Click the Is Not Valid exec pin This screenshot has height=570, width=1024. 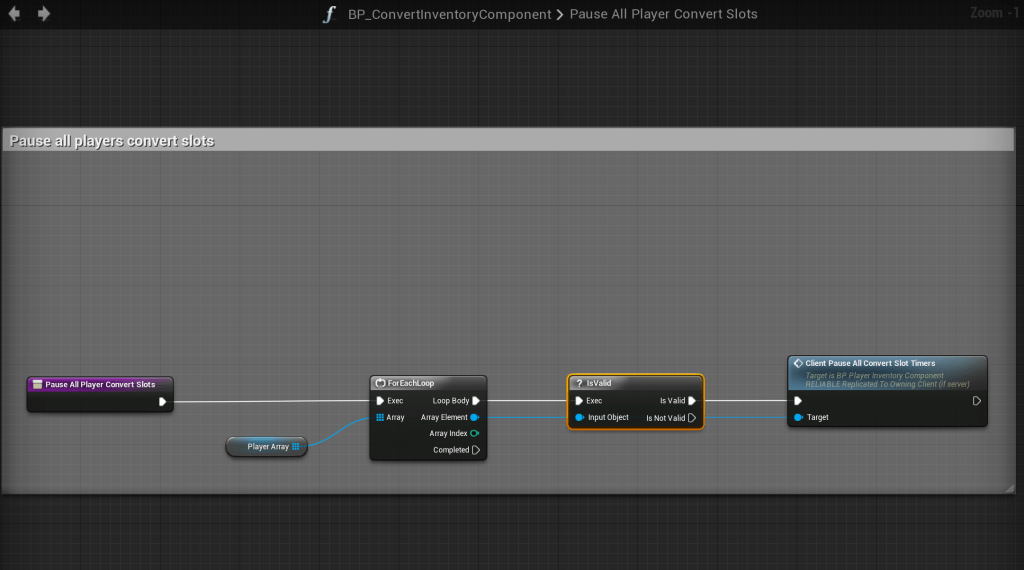coord(692,418)
